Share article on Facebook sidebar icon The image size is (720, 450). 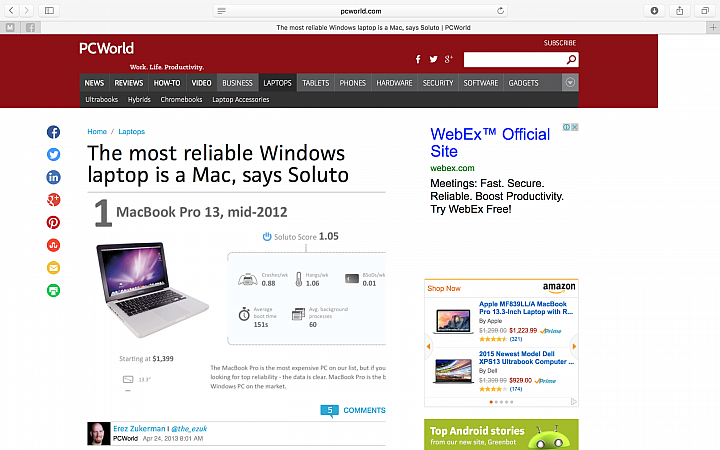[53, 132]
